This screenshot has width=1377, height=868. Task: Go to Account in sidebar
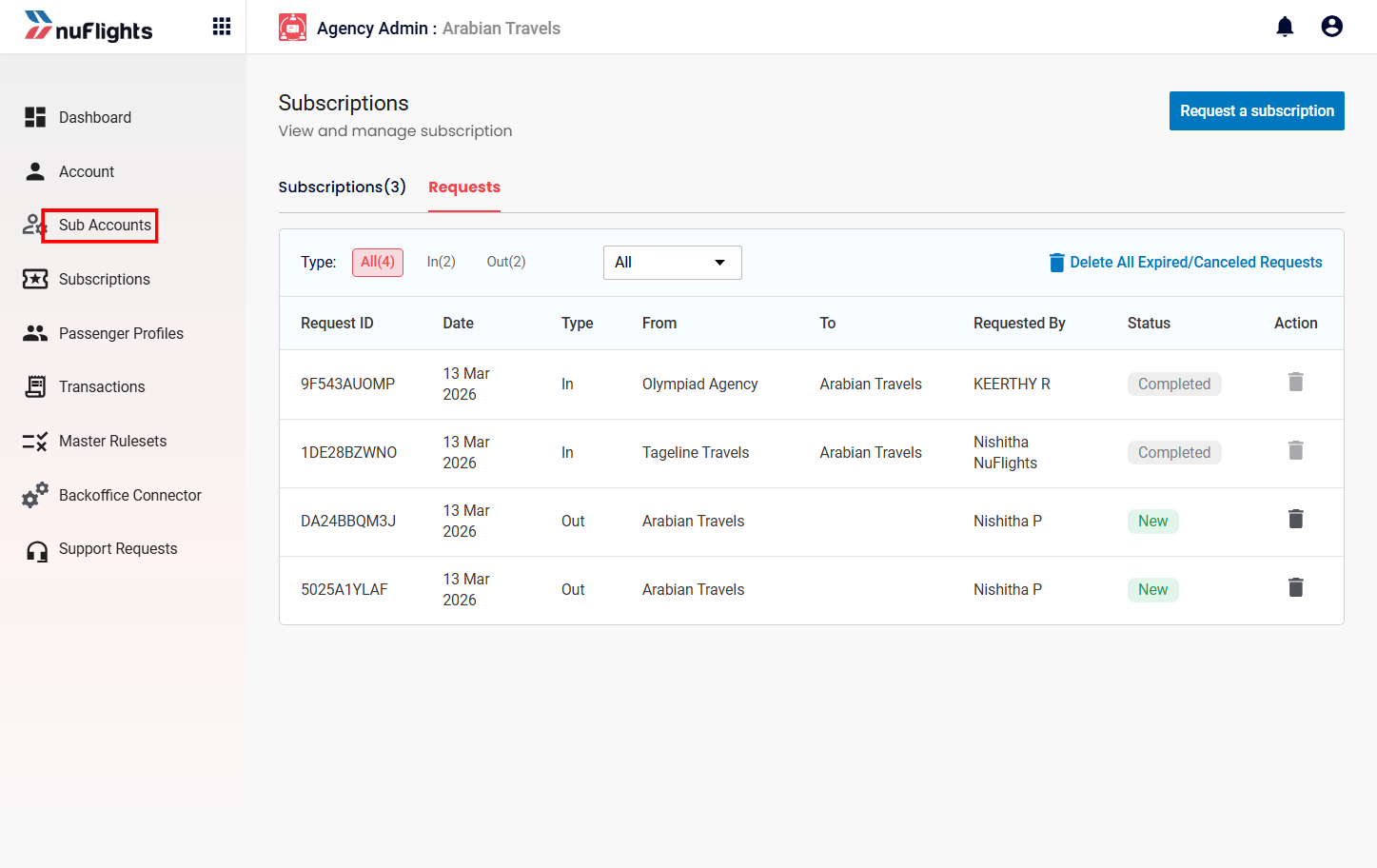tap(87, 171)
